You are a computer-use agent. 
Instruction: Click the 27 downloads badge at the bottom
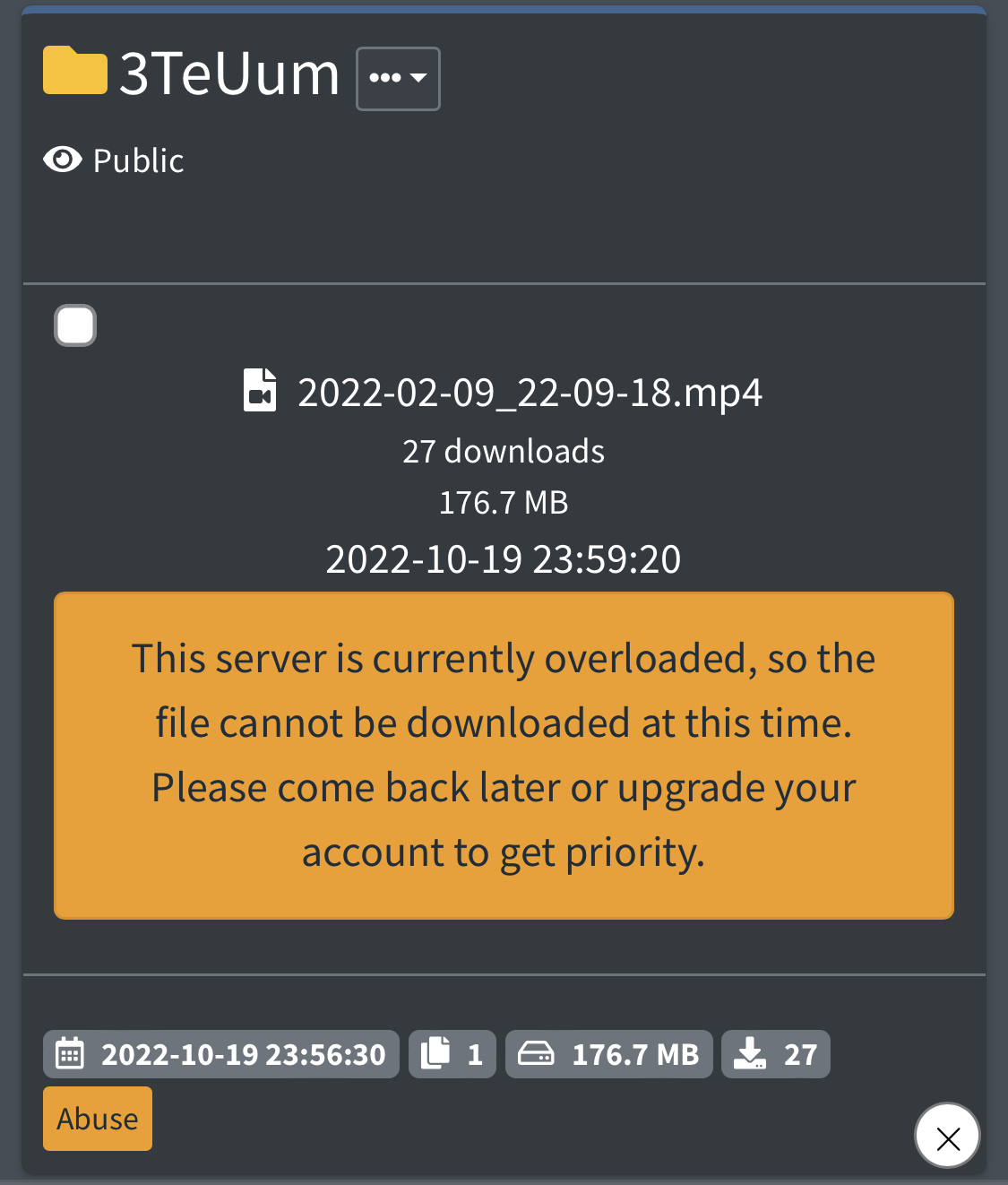pos(776,1054)
